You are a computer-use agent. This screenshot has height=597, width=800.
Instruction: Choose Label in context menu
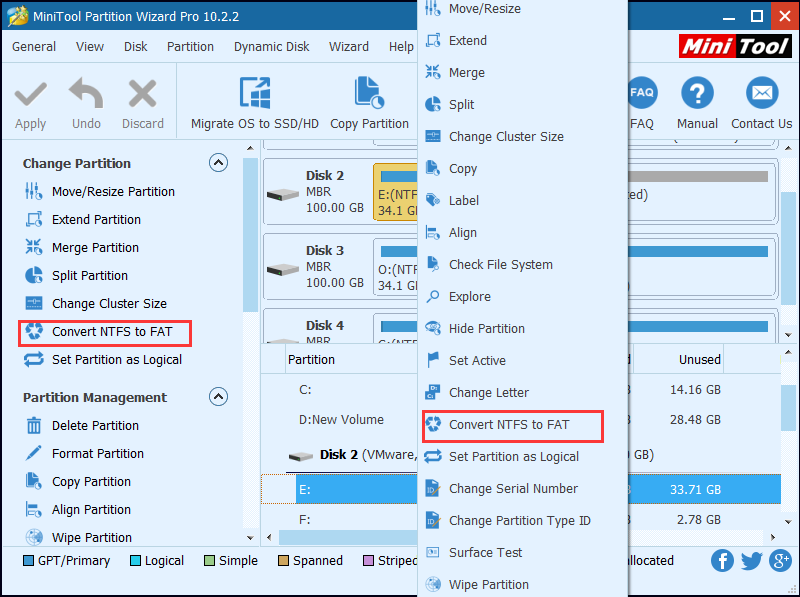(x=523, y=201)
